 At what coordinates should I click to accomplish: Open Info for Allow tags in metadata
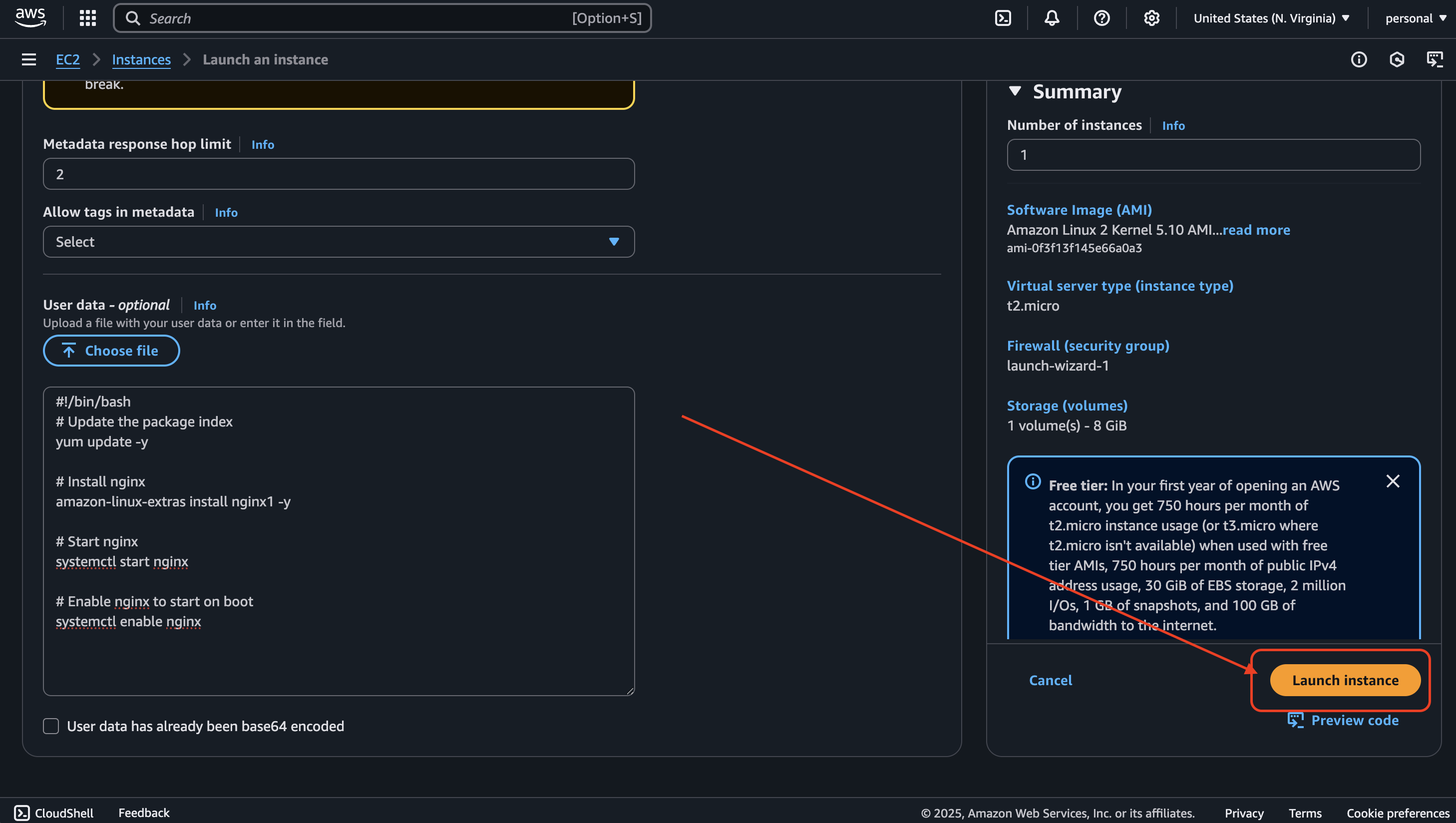pyautogui.click(x=226, y=213)
